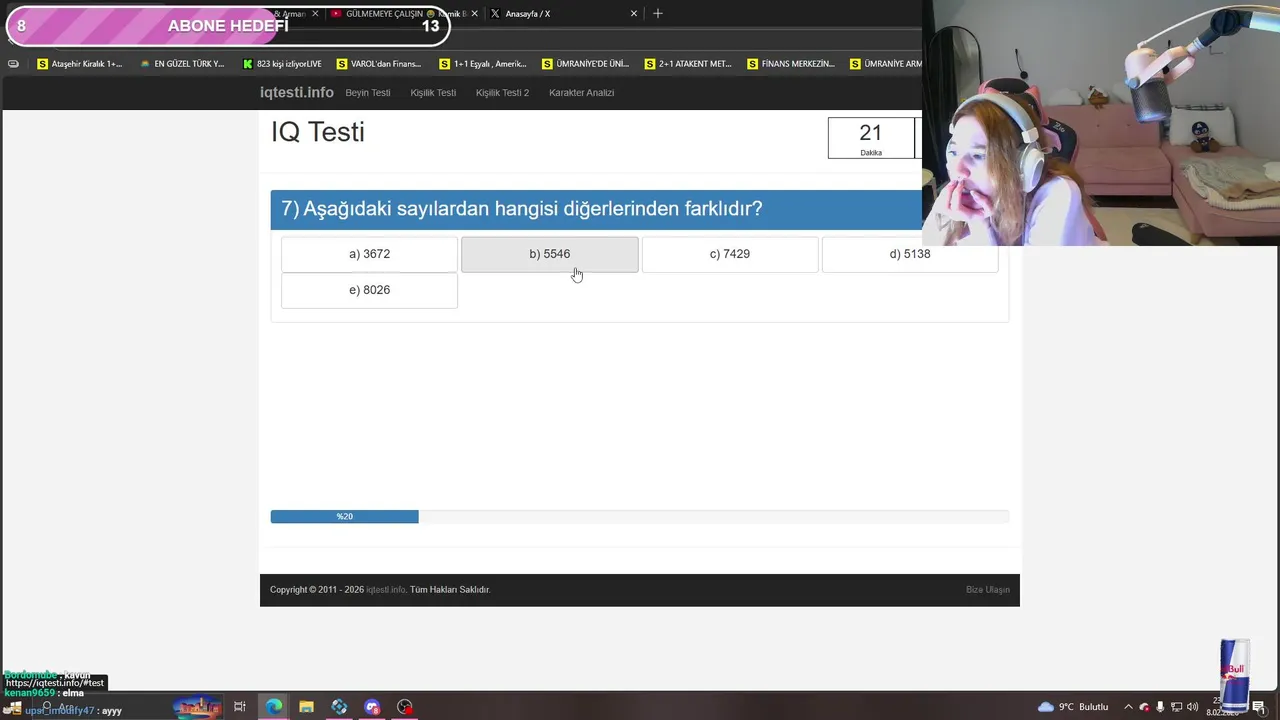
Task: Choose answer e) 8026
Action: [x=369, y=290]
